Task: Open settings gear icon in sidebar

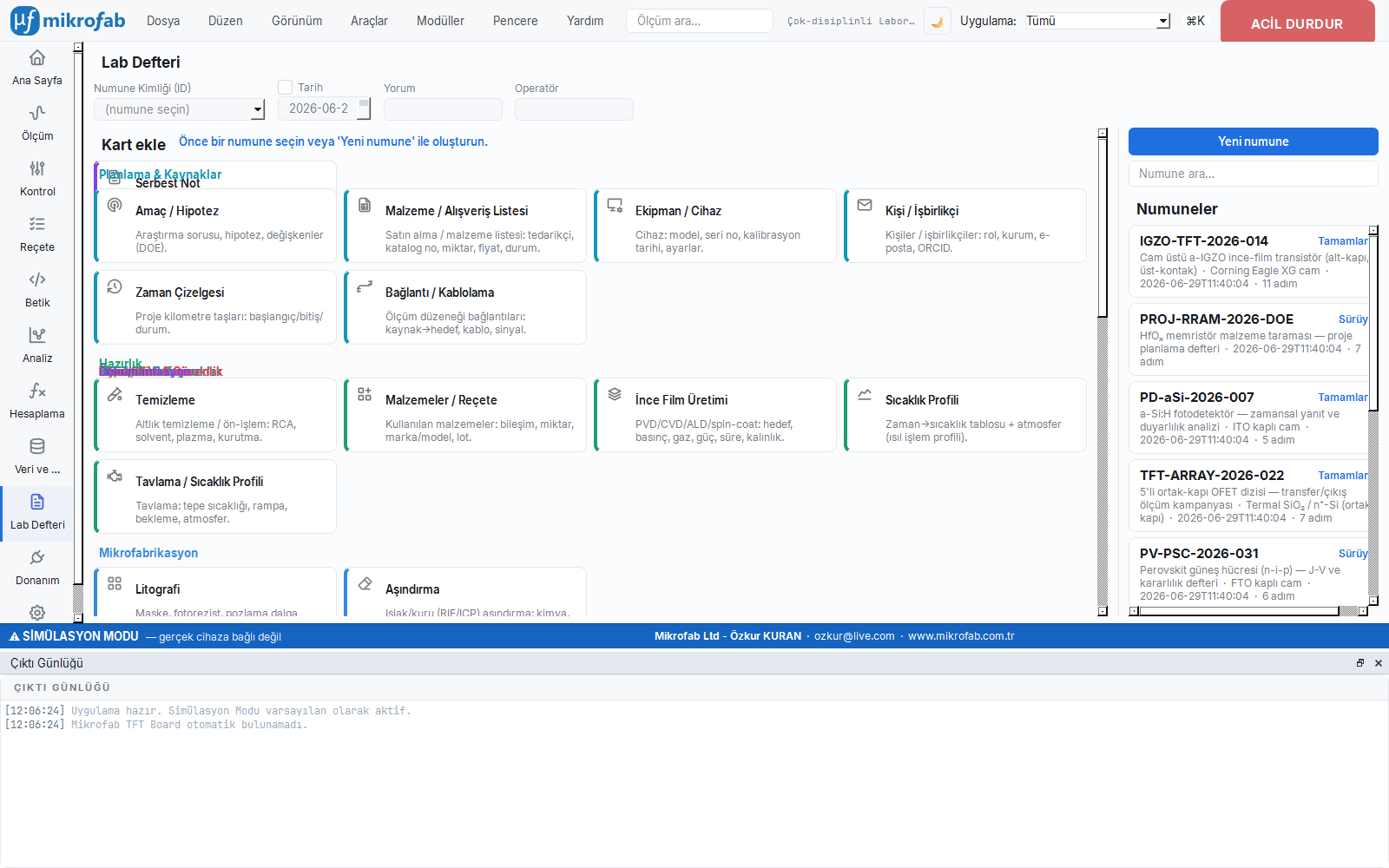Action: (37, 612)
